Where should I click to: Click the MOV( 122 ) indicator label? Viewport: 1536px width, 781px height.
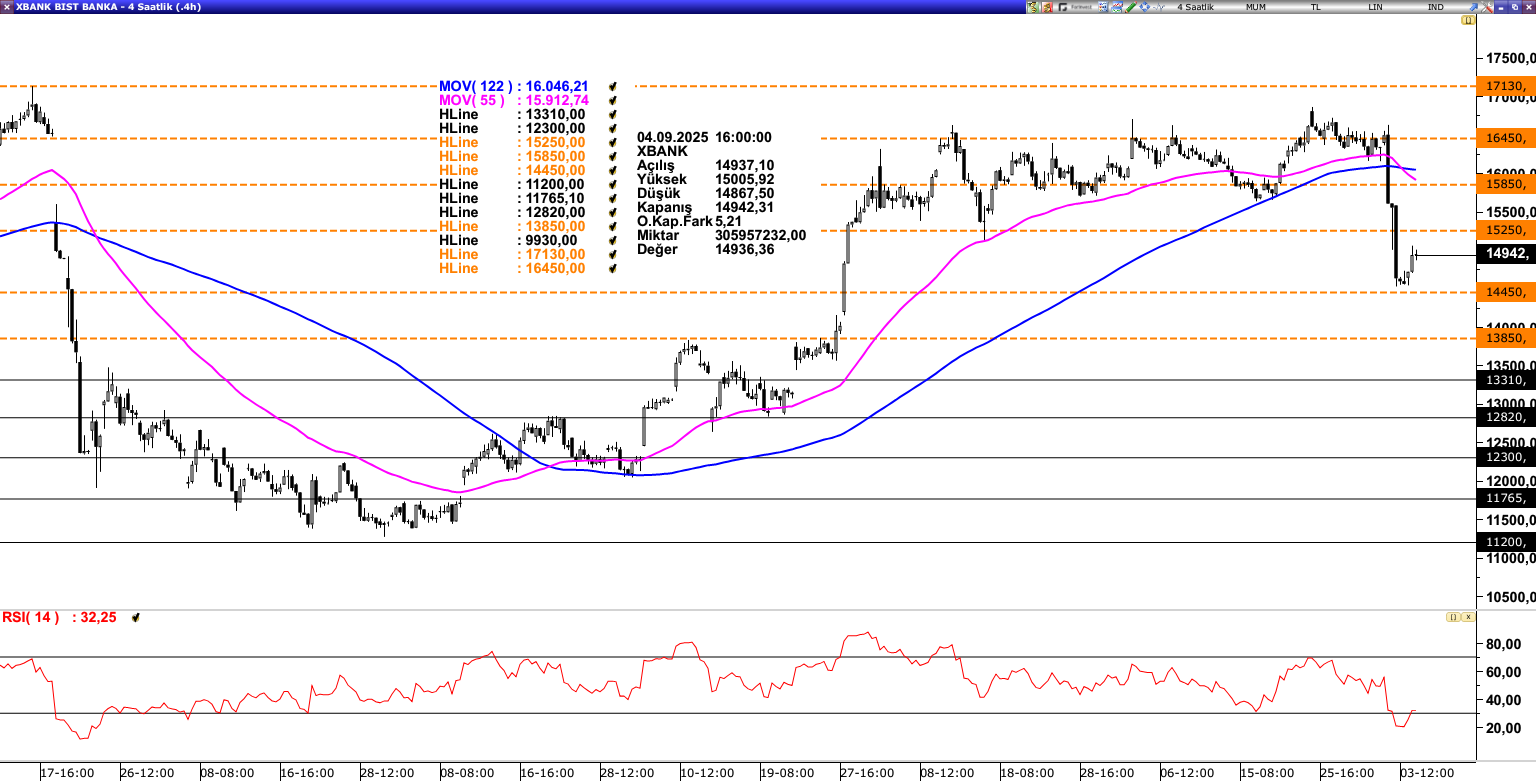point(475,87)
